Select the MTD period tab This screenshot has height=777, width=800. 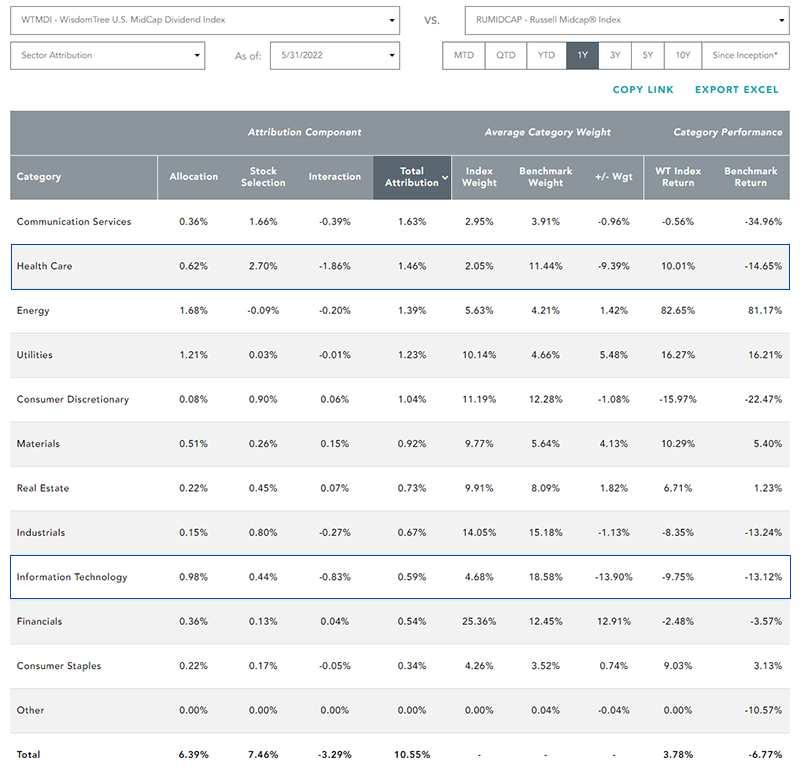click(464, 56)
